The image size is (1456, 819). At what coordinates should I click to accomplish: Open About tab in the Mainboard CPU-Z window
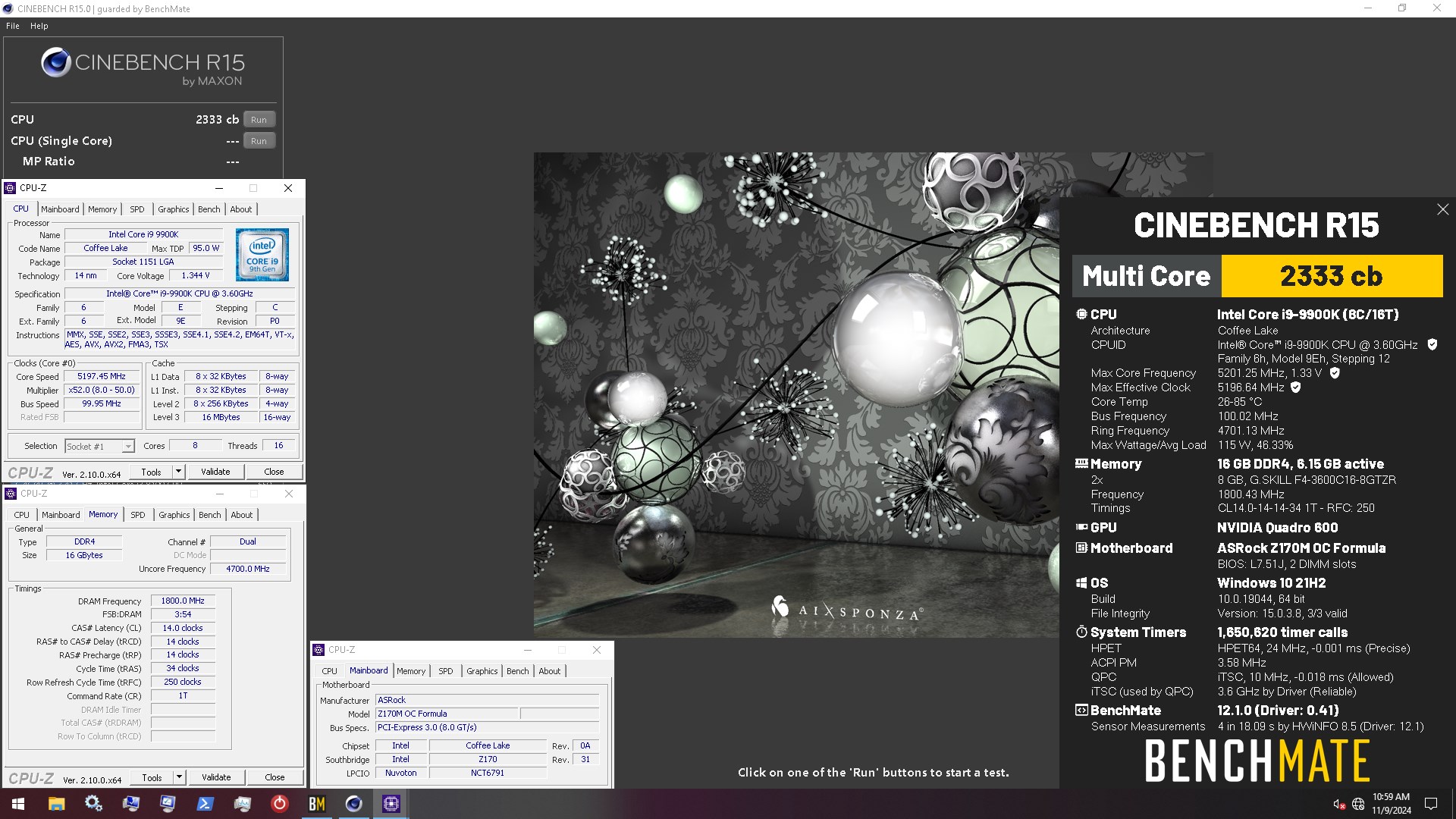(550, 671)
